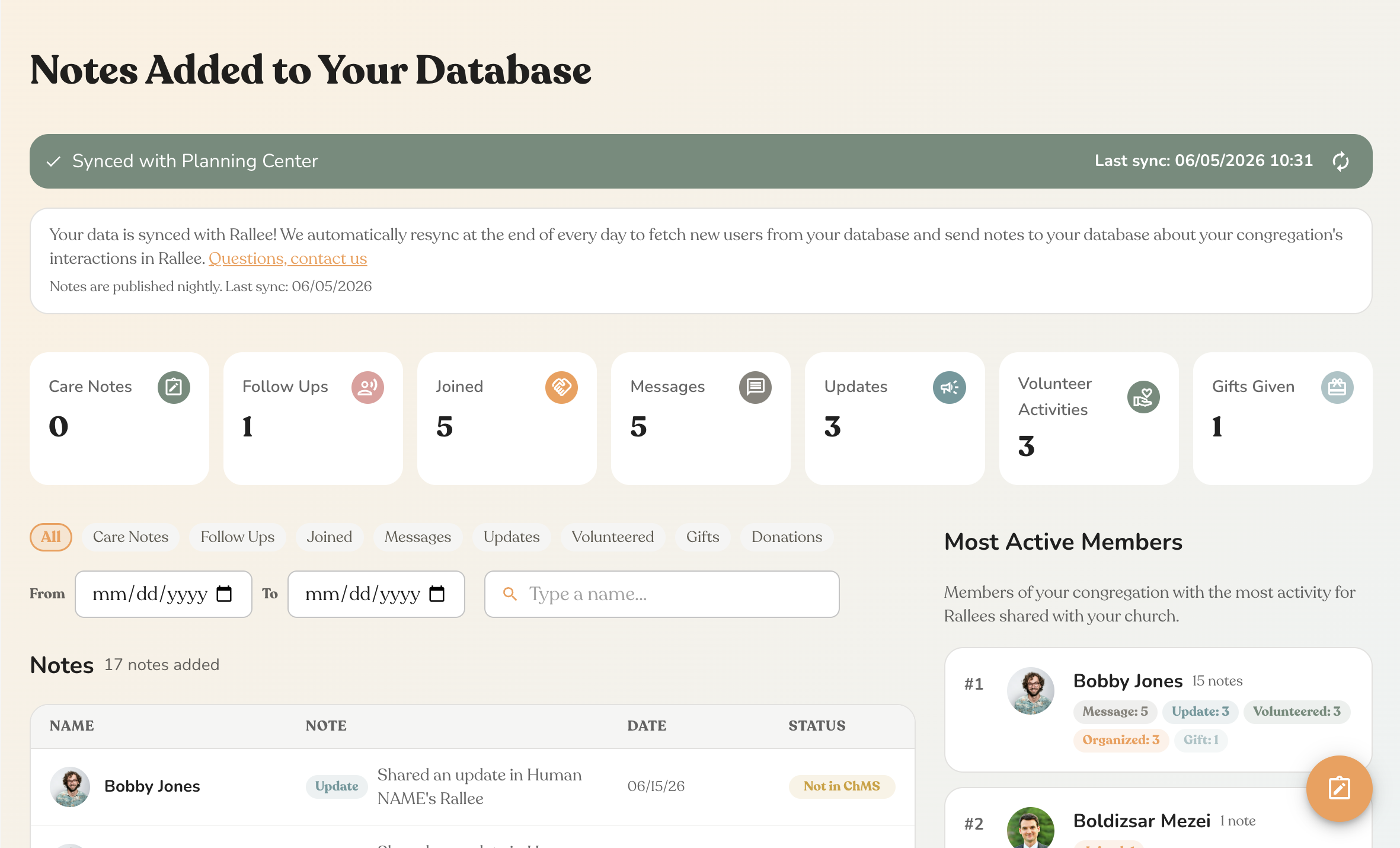
Task: Select the Gifts filter tab
Action: (x=702, y=537)
